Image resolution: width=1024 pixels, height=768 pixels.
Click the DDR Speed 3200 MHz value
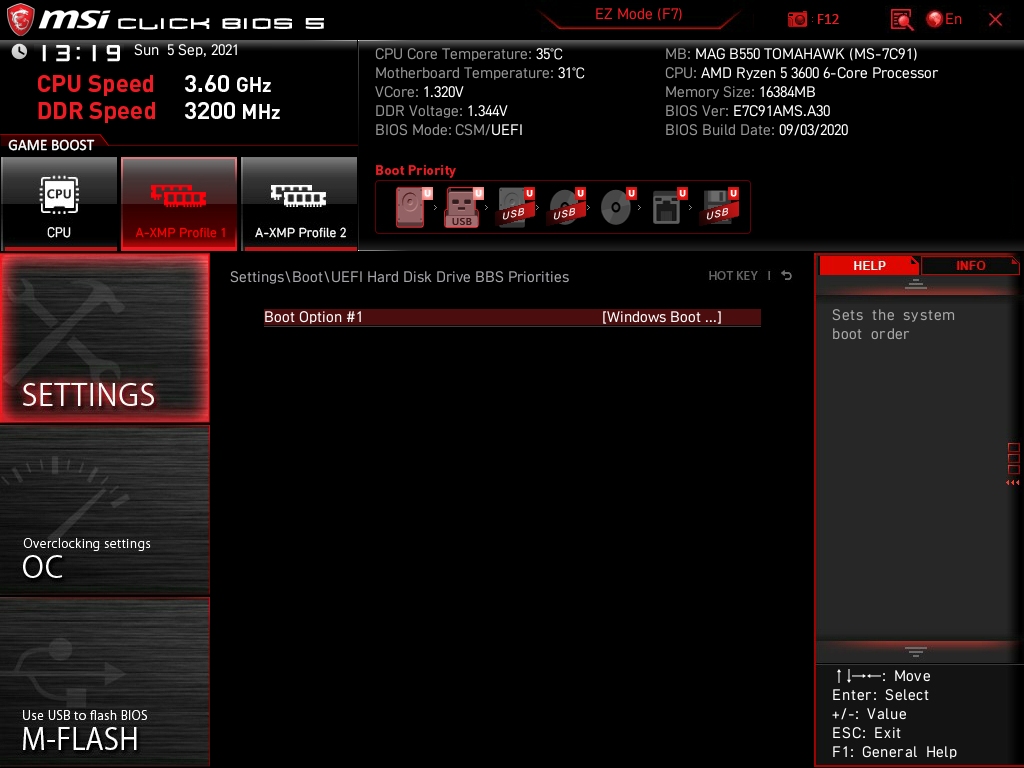click(232, 111)
